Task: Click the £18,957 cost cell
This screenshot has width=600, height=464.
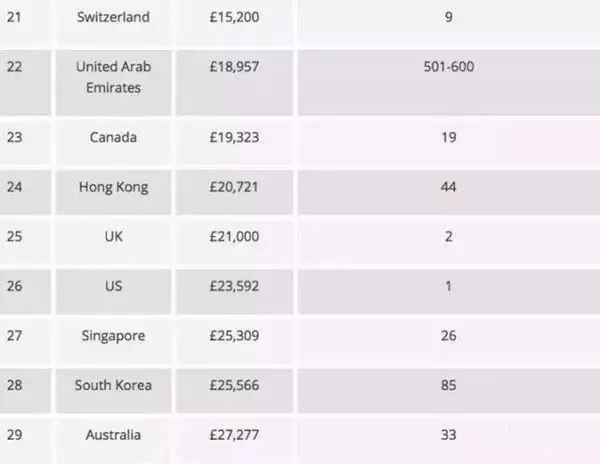Action: click(x=237, y=68)
